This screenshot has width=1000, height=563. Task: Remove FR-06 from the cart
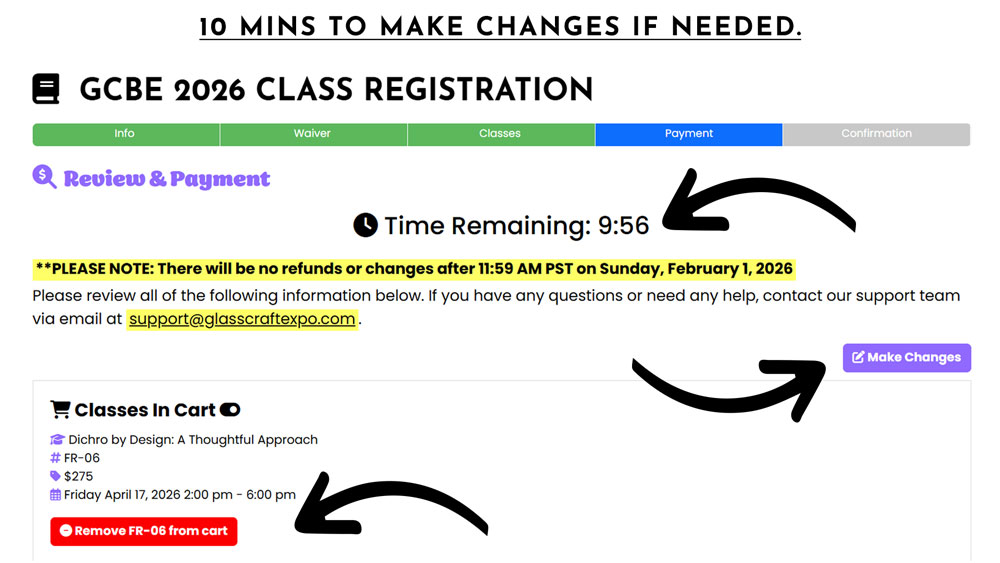click(144, 531)
